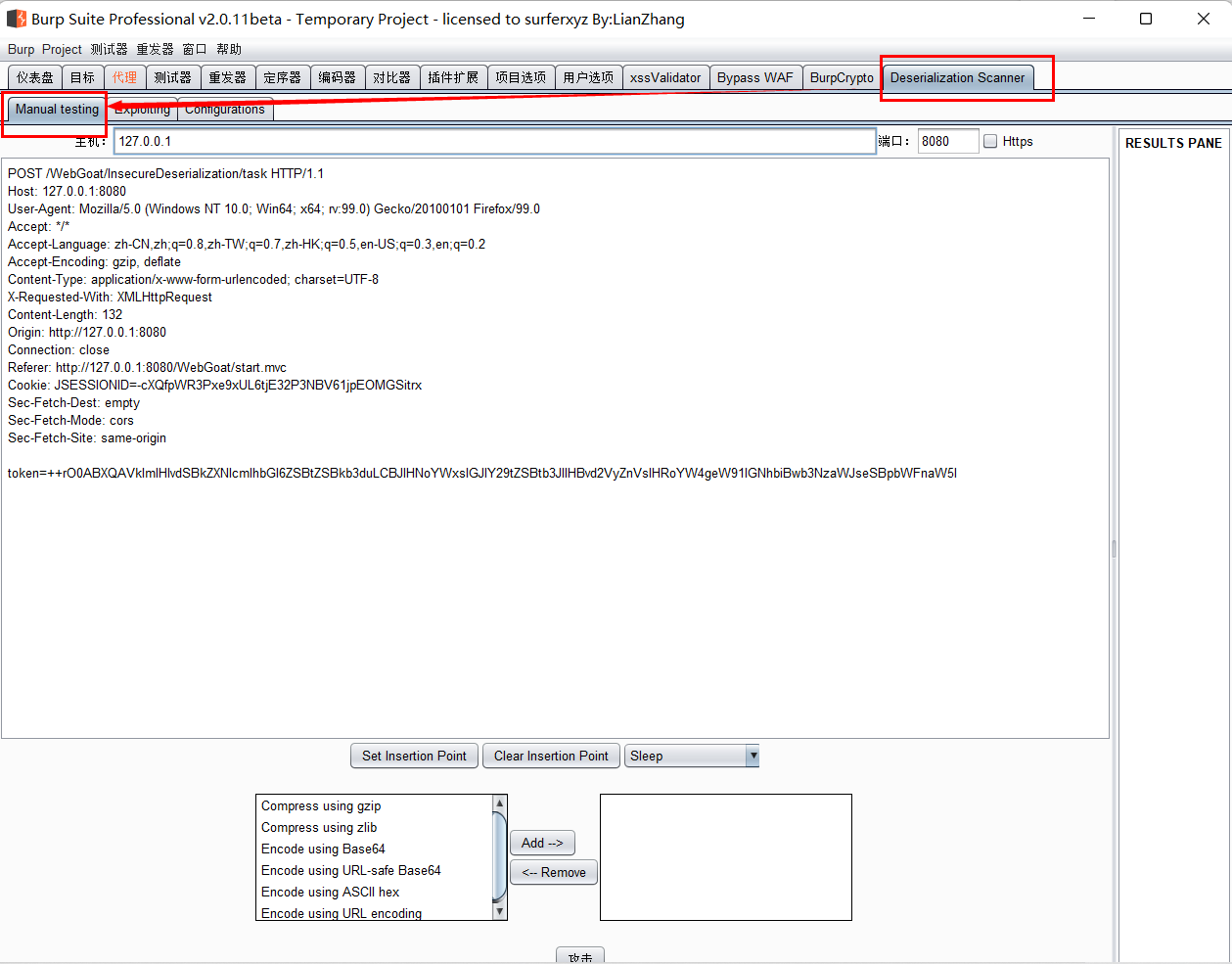Minimize the Burp Suite window
Image resolution: width=1232 pixels, height=964 pixels.
(1089, 19)
